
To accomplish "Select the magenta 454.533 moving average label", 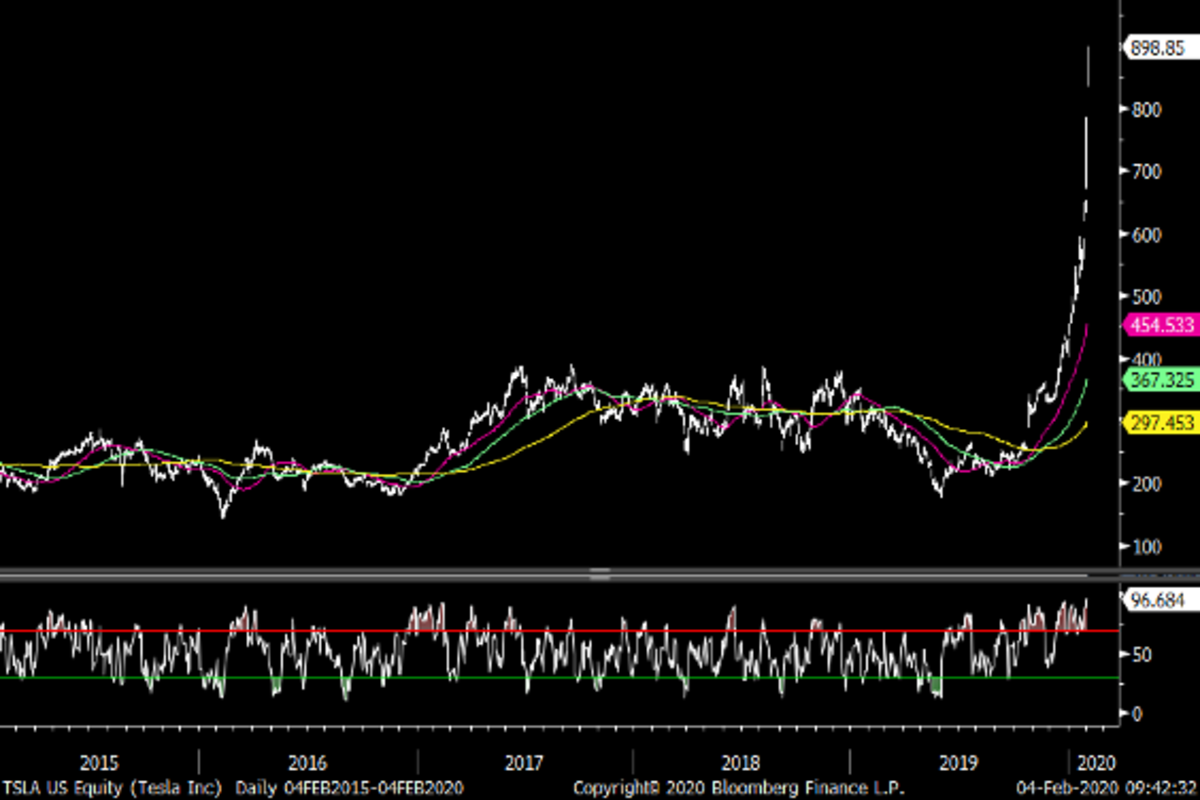I will tap(1160, 325).
